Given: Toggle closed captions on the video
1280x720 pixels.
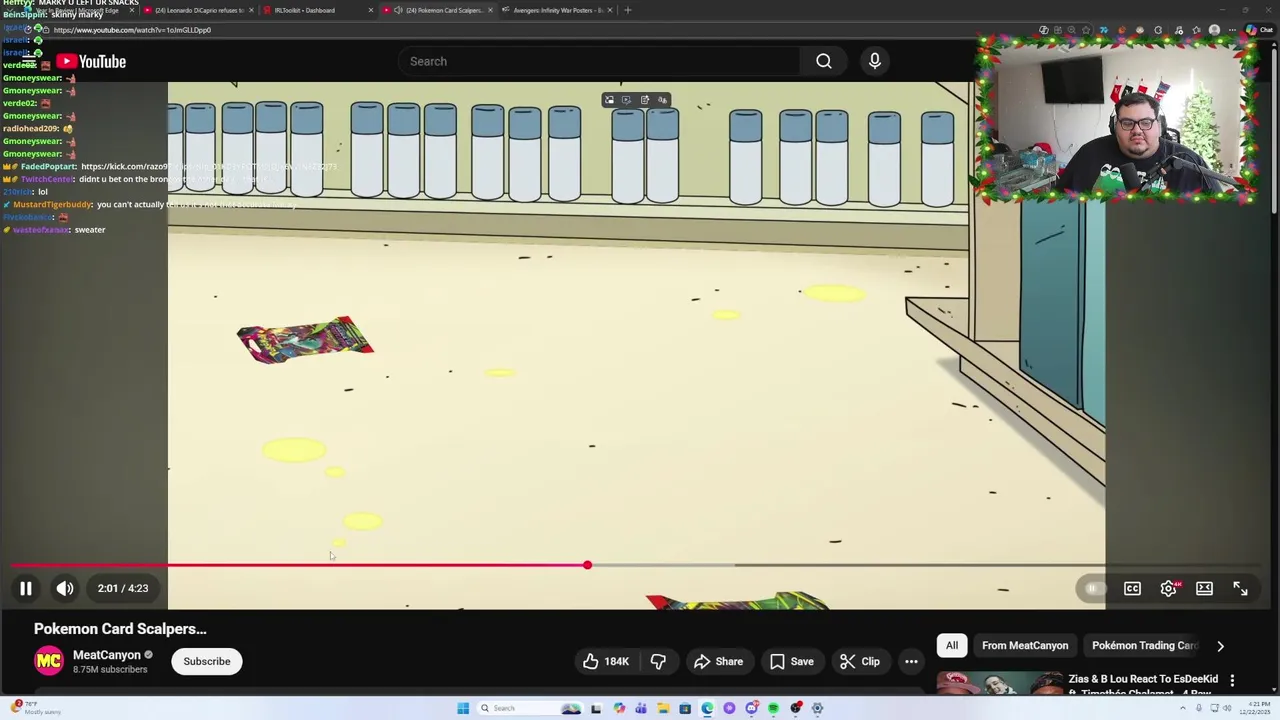Looking at the screenshot, I should tap(1132, 589).
